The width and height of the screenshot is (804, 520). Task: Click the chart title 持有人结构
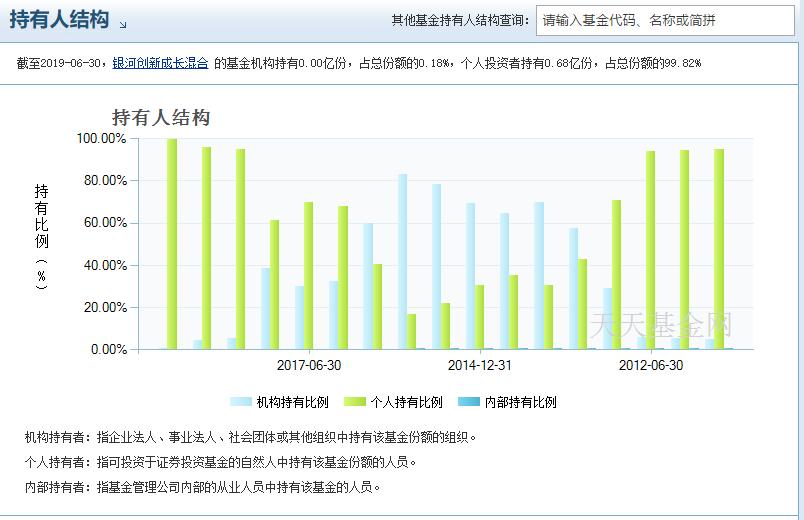pos(161,117)
